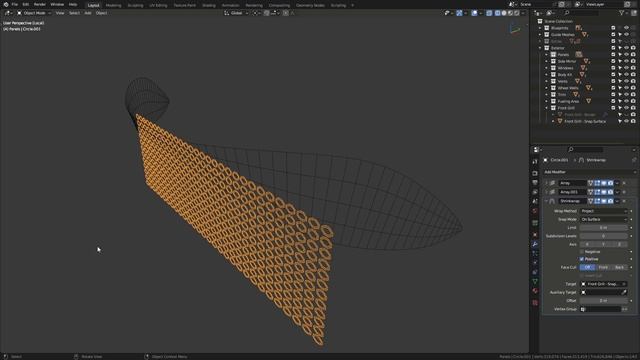
Task: Click the Offset value slider field
Action: pyautogui.click(x=603, y=301)
